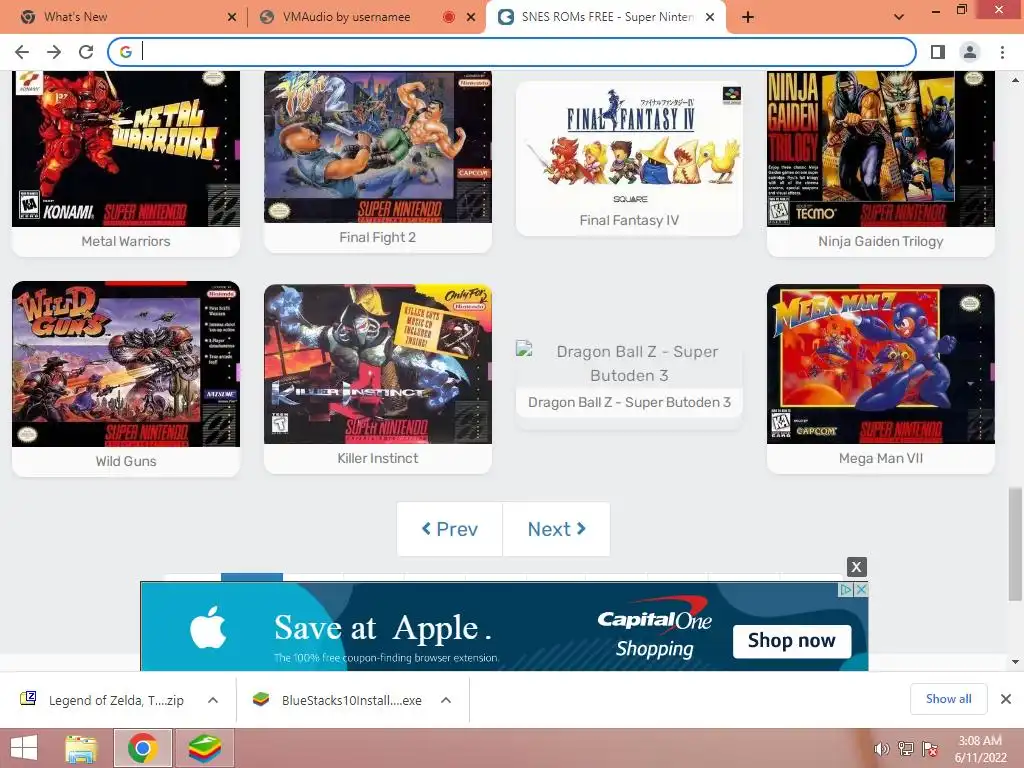Dismiss the ad banner with black X

click(x=857, y=567)
